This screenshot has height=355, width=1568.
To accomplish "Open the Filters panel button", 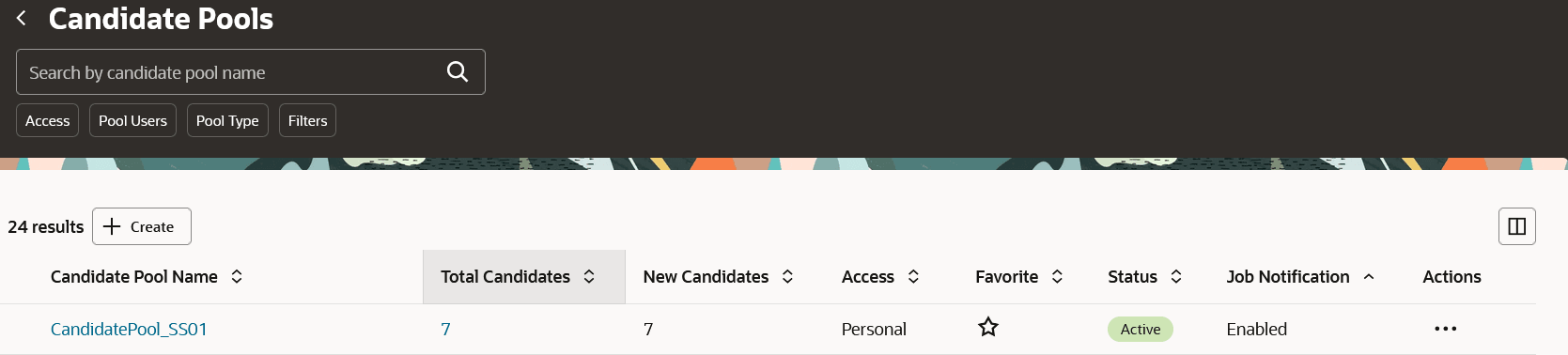I will click(x=307, y=120).
